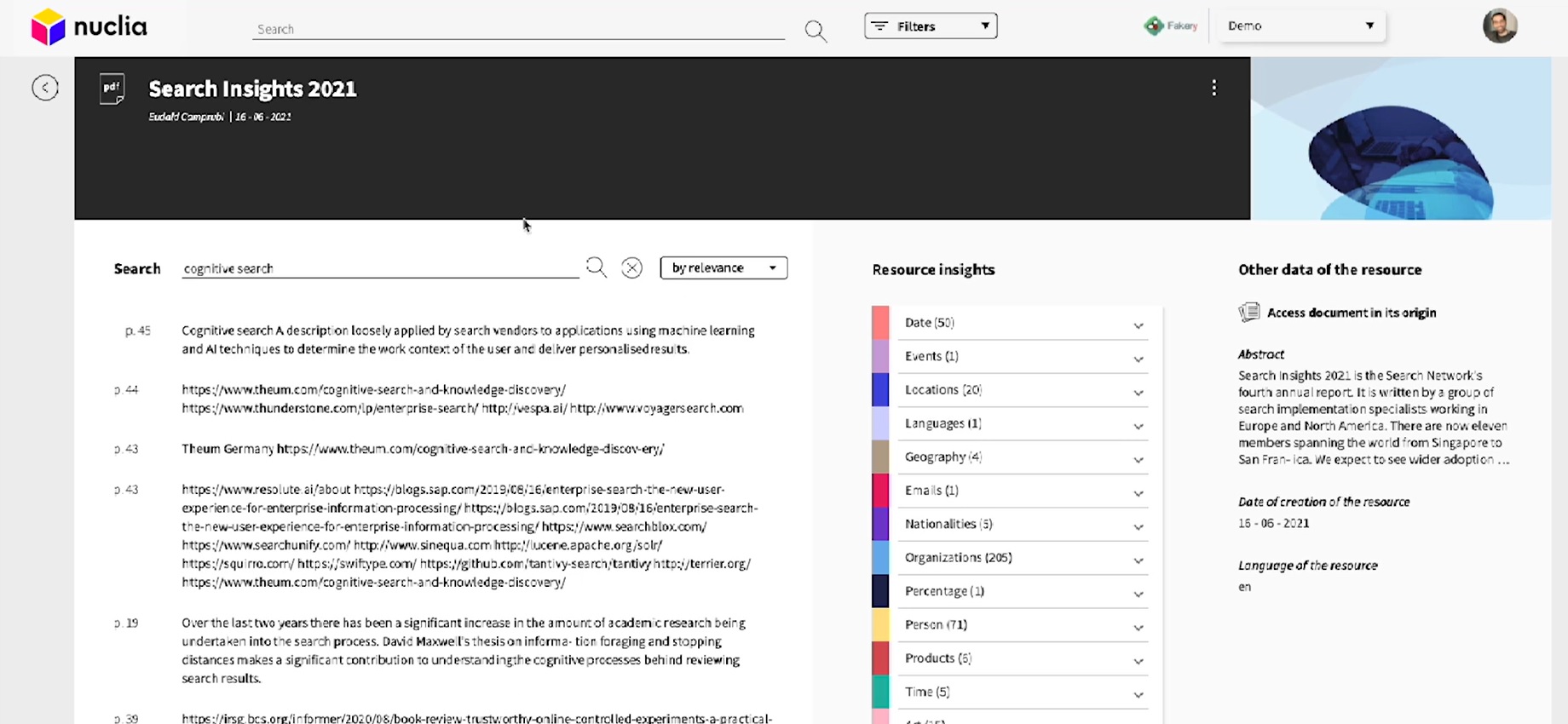
Task: Run the in-document search magnifier icon
Action: (596, 267)
